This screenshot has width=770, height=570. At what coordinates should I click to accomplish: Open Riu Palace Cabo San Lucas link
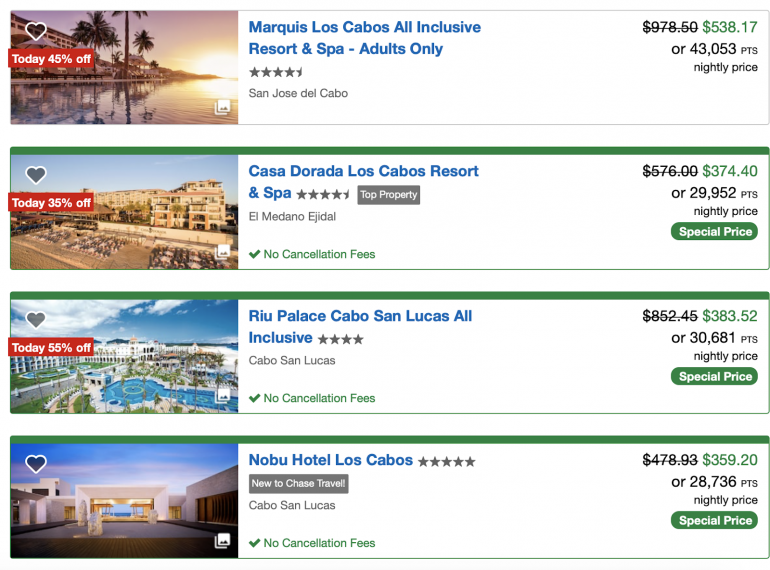coord(360,316)
